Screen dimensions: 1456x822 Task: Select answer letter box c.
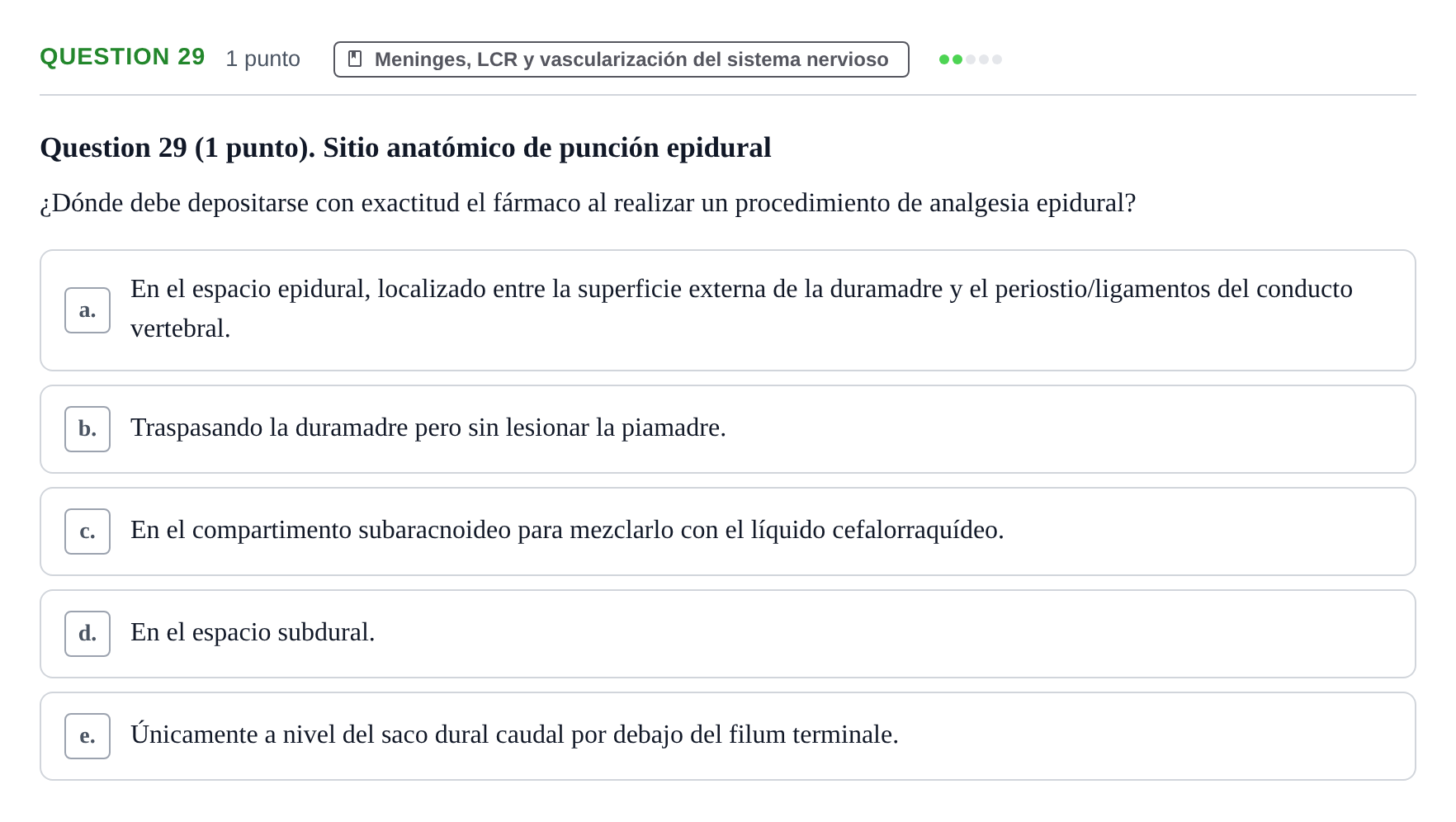[x=87, y=531]
